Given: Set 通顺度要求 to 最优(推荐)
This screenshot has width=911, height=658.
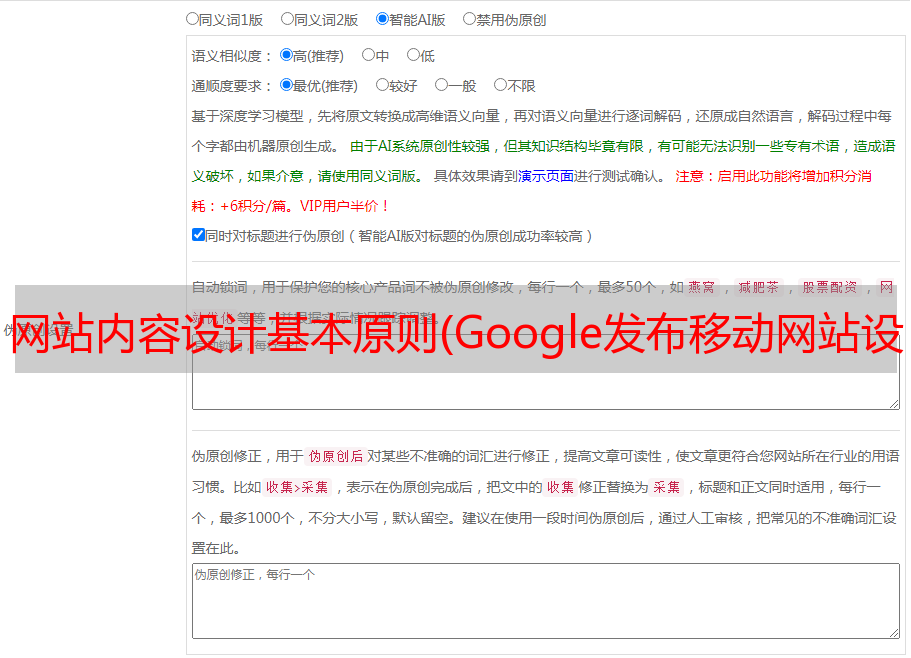Looking at the screenshot, I should (x=287, y=86).
